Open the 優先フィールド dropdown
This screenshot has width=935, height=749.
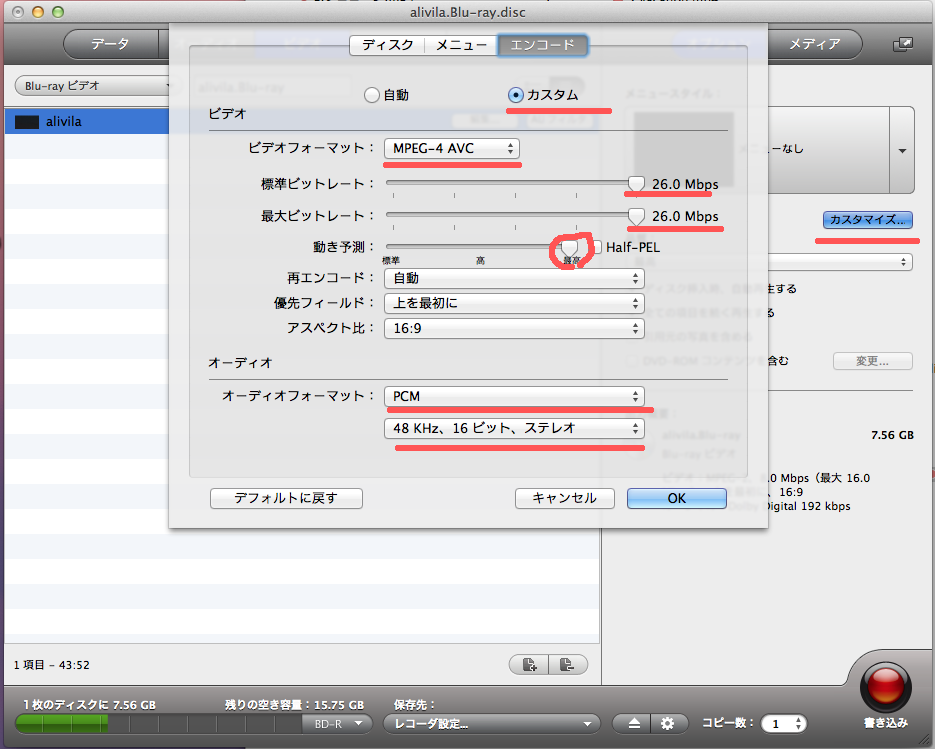click(x=514, y=303)
